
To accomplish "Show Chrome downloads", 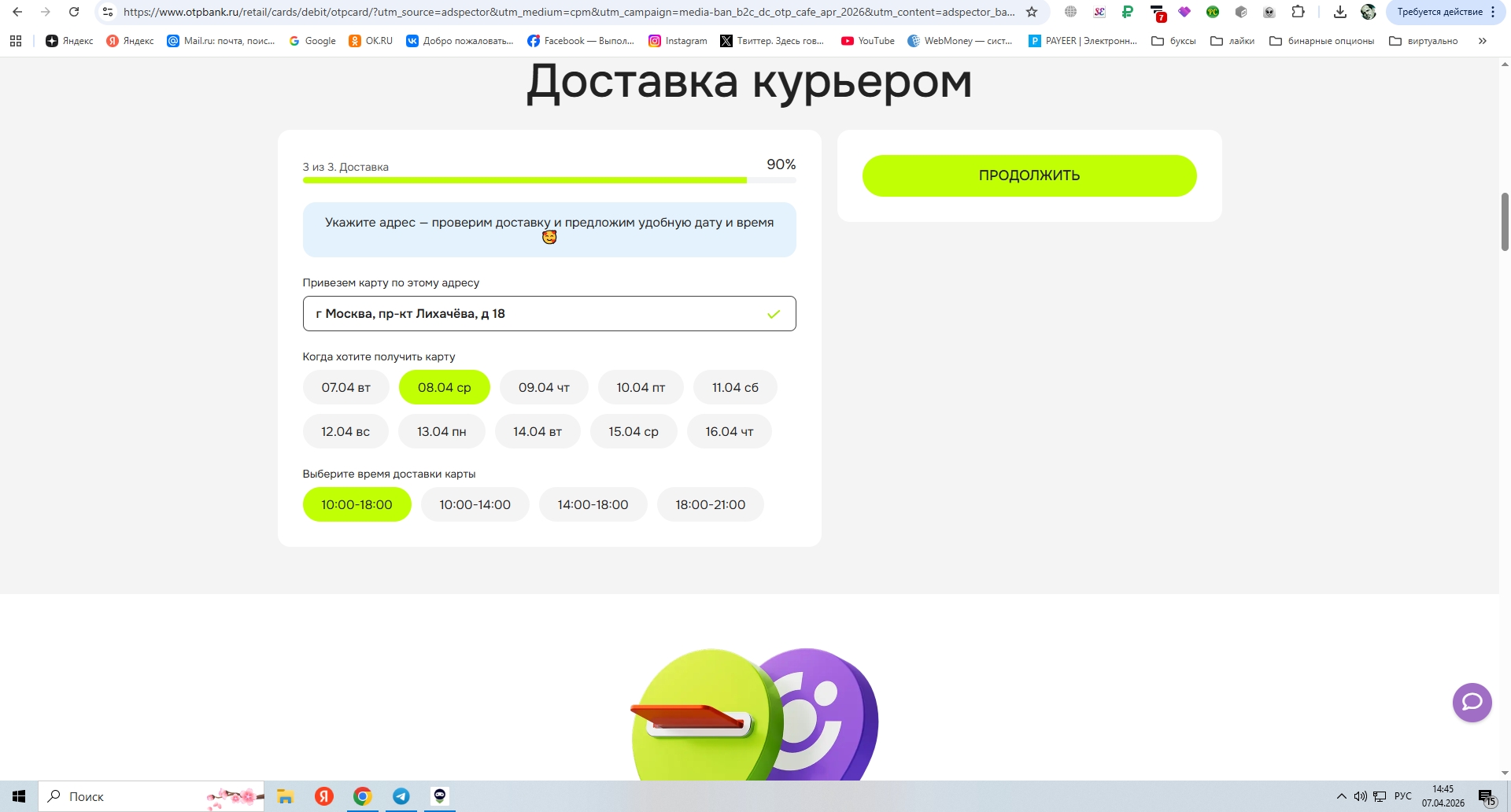I will (1340, 12).
